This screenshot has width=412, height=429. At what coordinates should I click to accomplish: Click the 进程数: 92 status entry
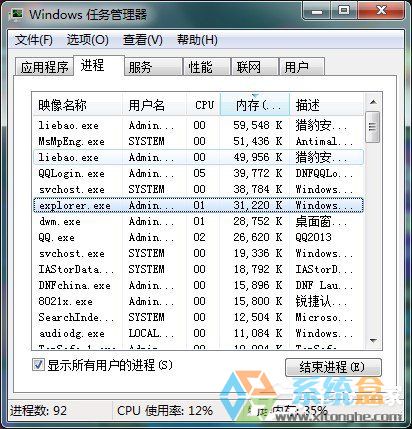point(38,411)
